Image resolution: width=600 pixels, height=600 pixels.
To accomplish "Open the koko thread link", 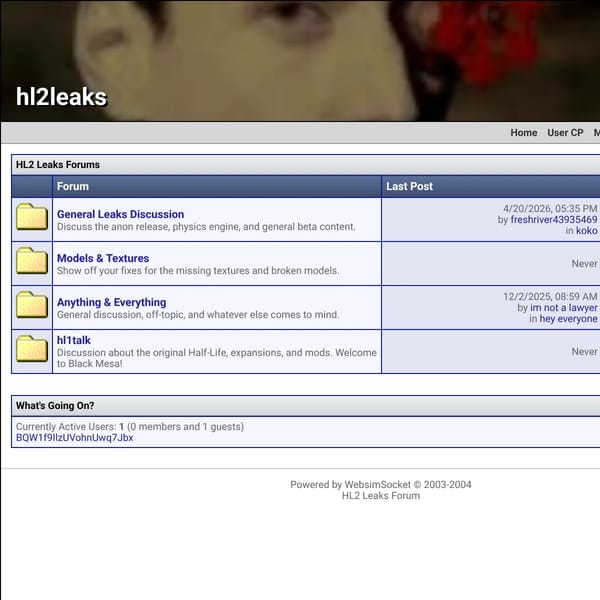I will 587,231.
